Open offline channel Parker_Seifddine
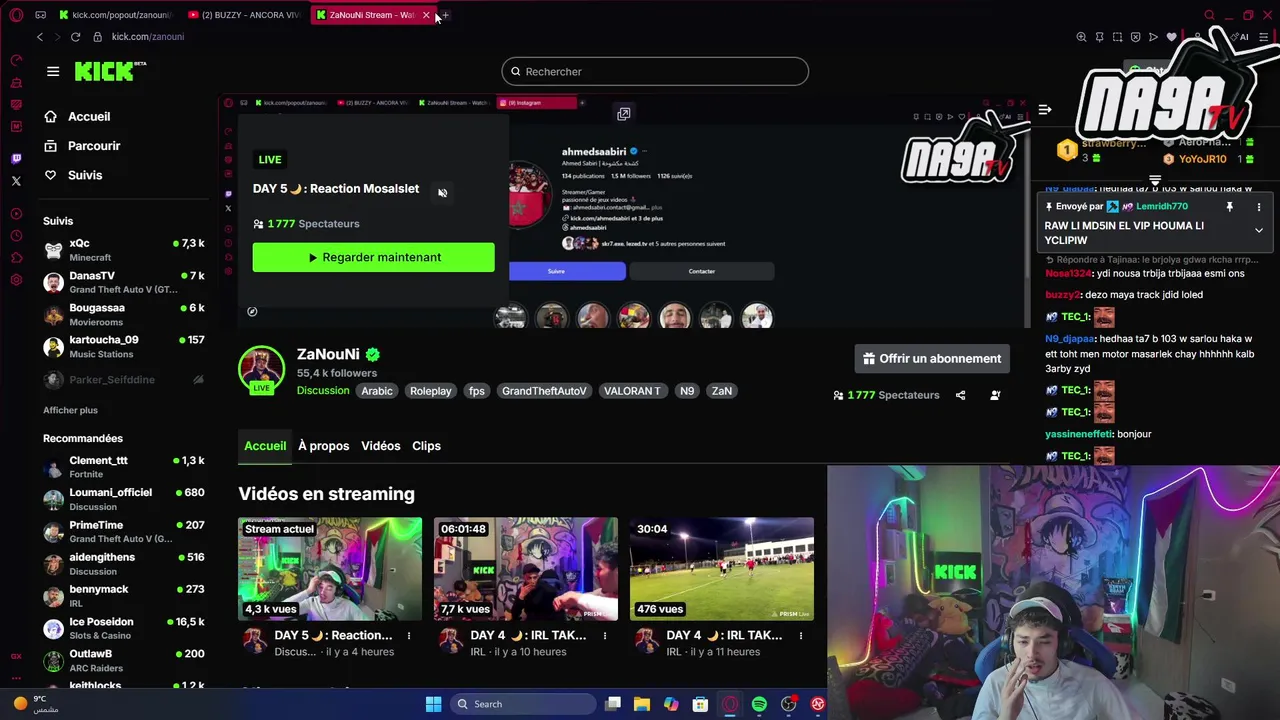Viewport: 1280px width, 720px height. [x=124, y=380]
